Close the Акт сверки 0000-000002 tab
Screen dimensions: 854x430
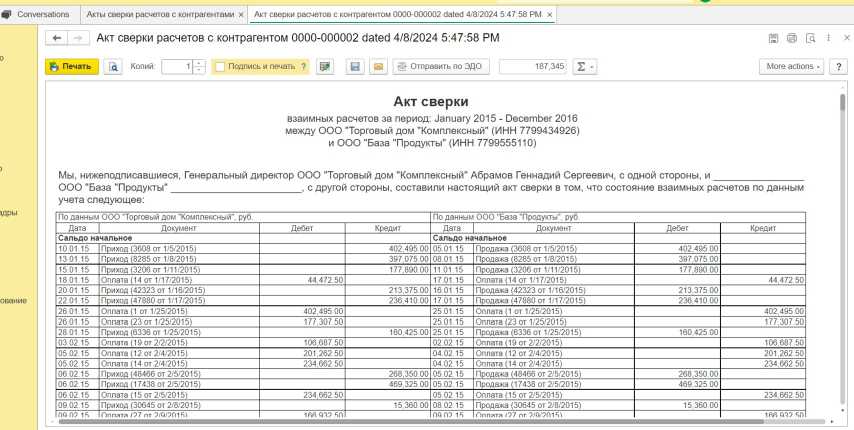tap(550, 15)
